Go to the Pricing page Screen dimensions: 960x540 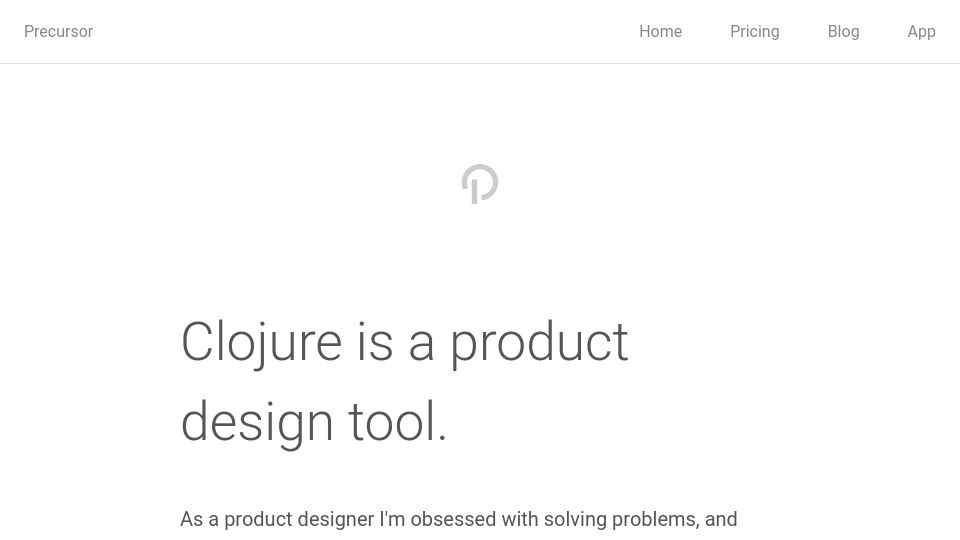754,31
